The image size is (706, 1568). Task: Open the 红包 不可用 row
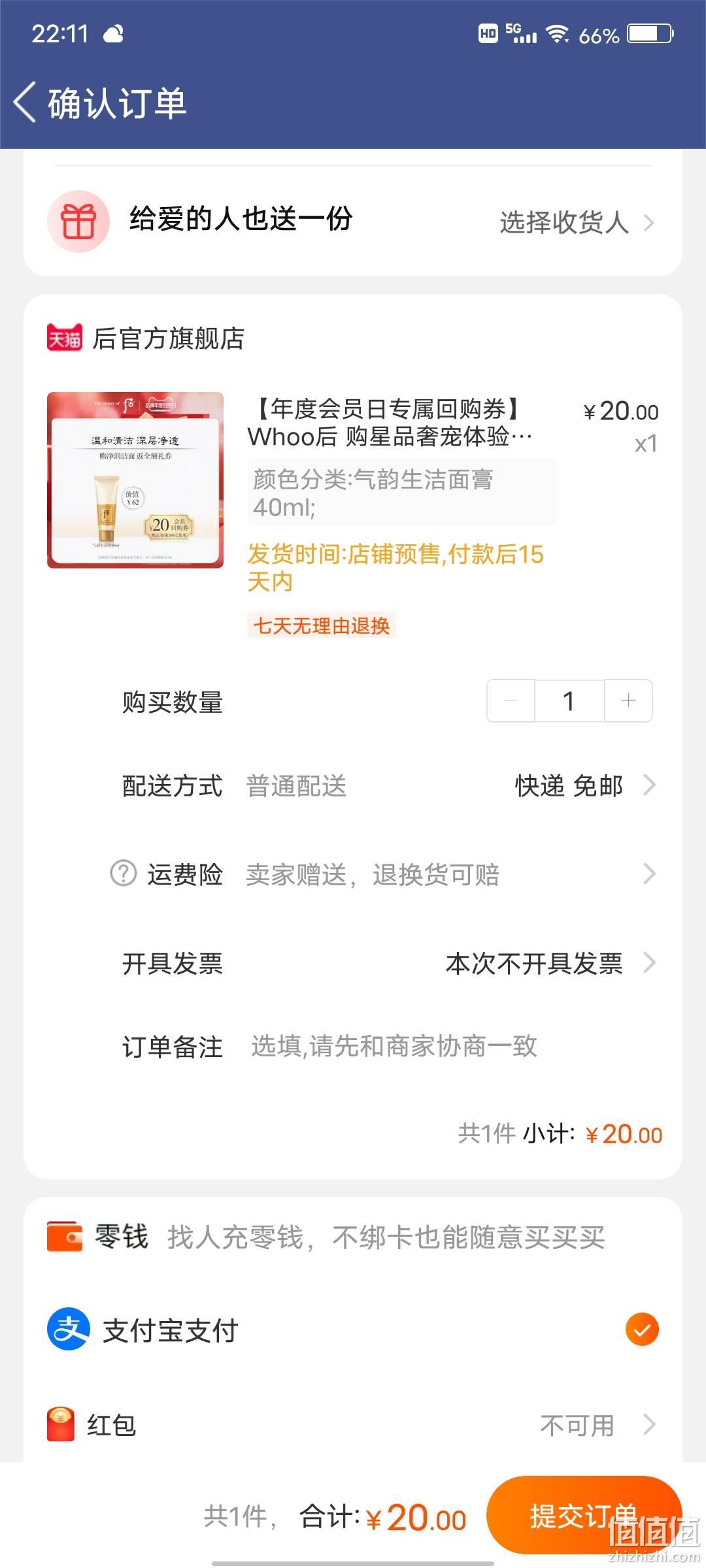353,1425
